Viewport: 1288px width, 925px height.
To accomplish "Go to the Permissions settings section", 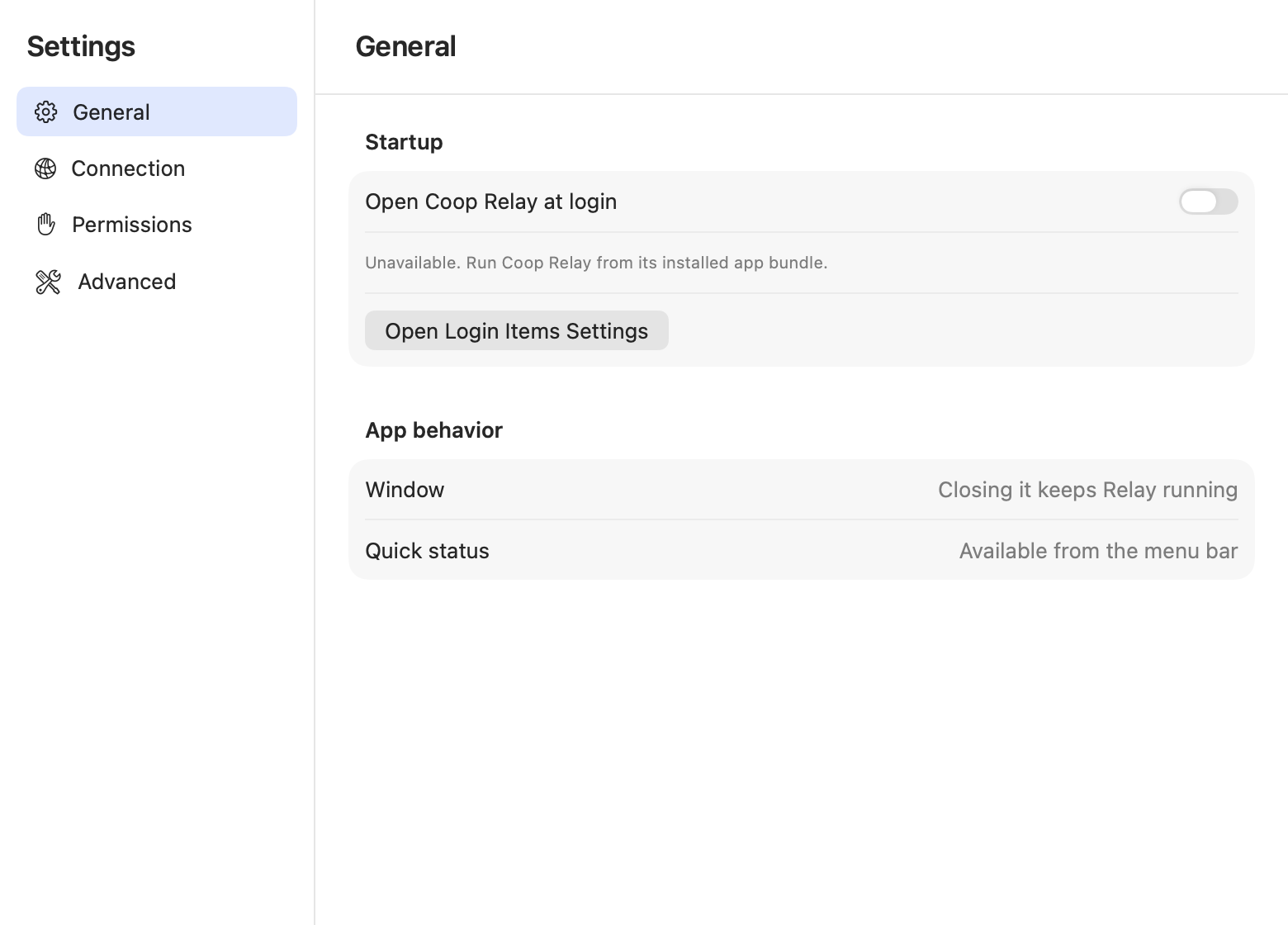I will [x=157, y=224].
